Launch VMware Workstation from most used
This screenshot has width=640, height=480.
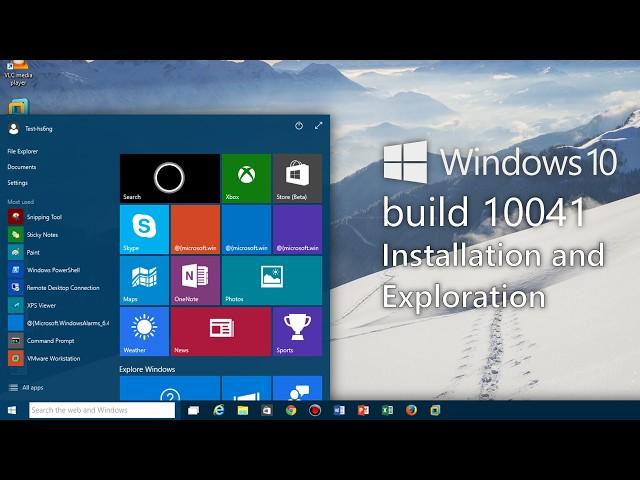[x=44, y=358]
